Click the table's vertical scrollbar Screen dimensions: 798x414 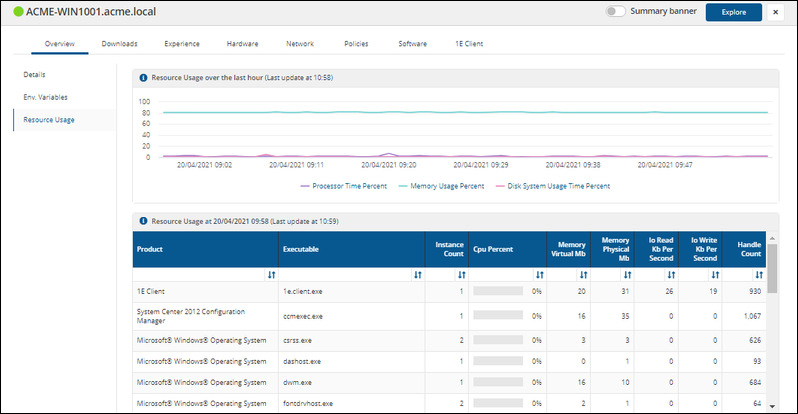[772, 270]
